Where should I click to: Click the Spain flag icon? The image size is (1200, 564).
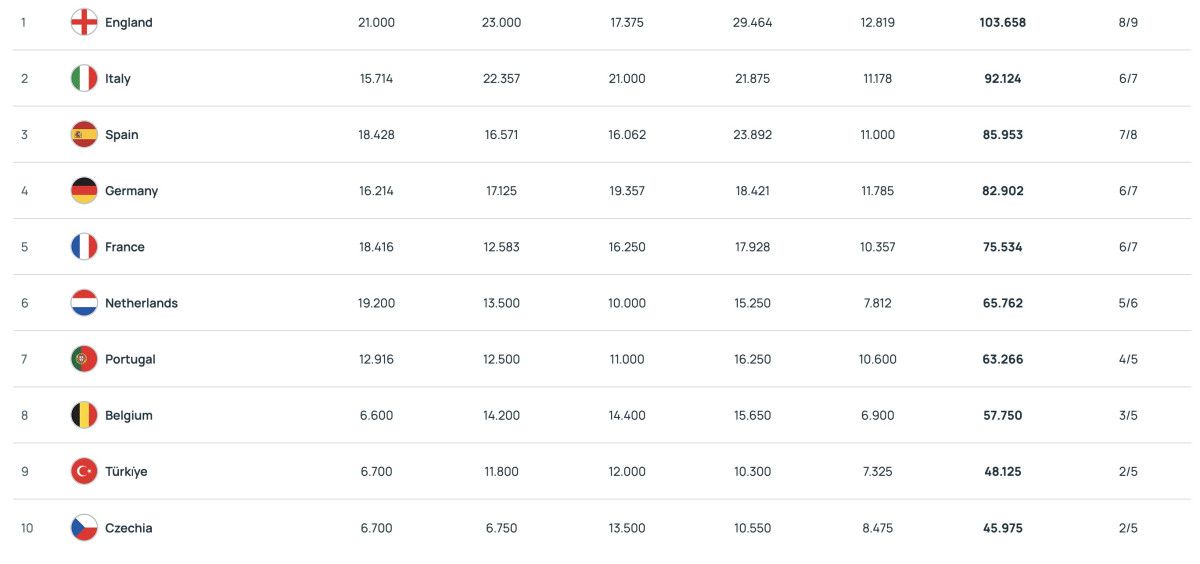pyautogui.click(x=84, y=134)
